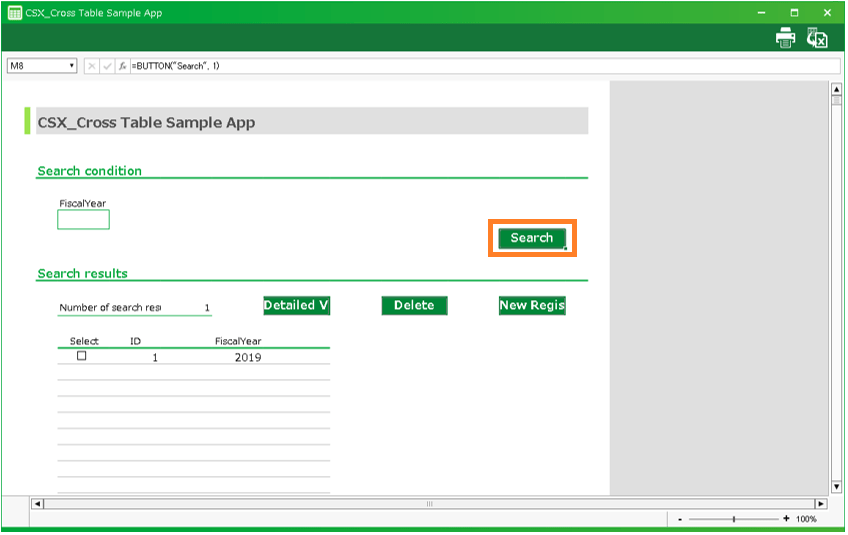Click the horizontal scrollbar right arrow
The width and height of the screenshot is (848, 535).
coord(821,504)
